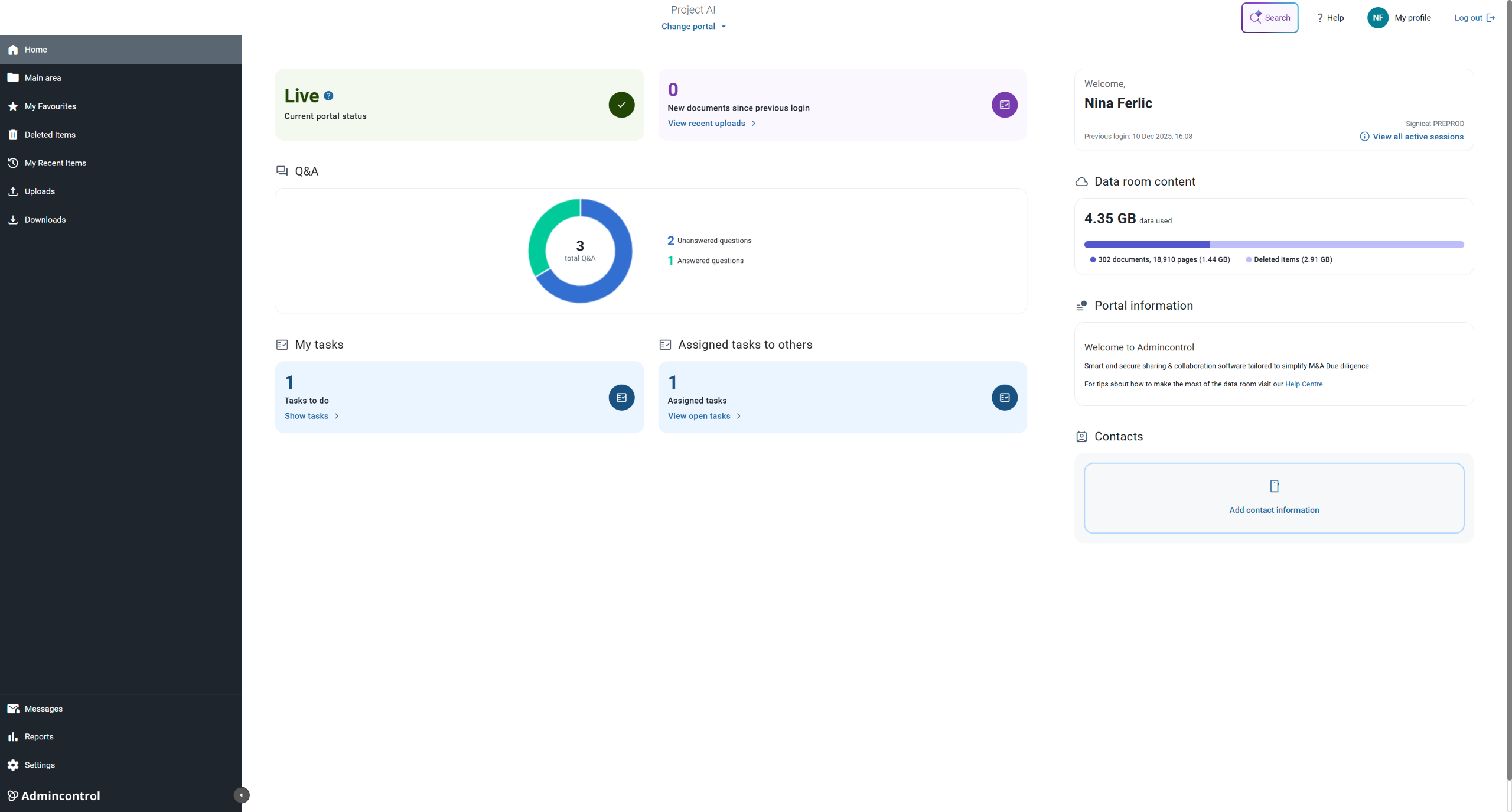This screenshot has height=812, width=1512.
Task: Click the purple new documents icon
Action: (1004, 105)
